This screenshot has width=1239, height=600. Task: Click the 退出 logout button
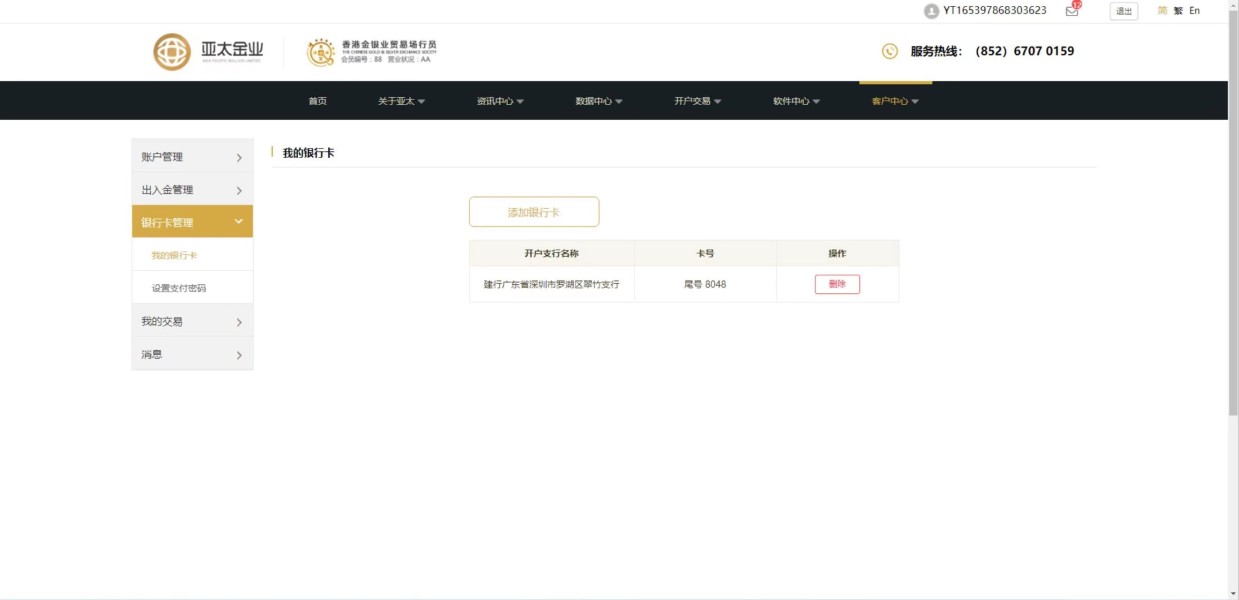tap(1124, 11)
